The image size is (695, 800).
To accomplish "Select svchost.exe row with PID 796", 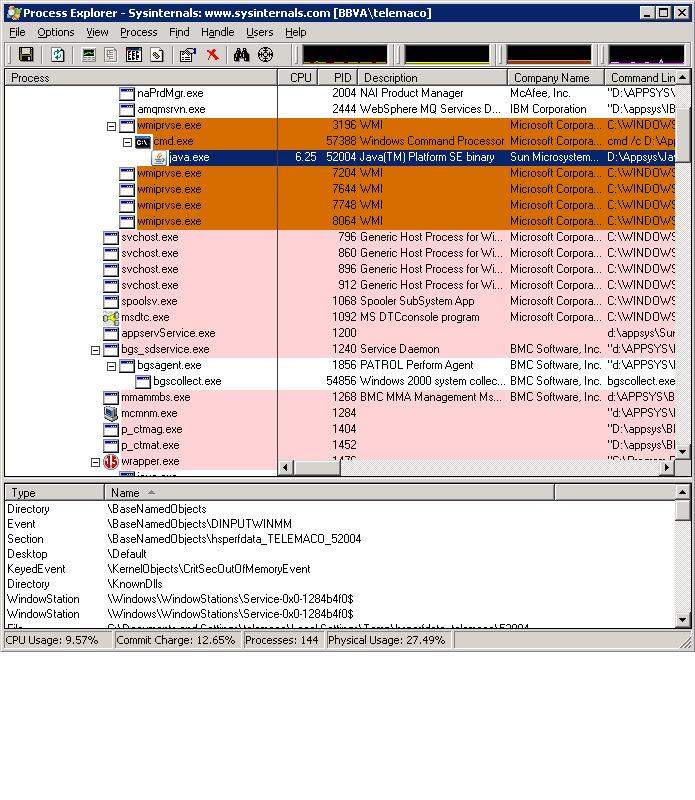I will coord(340,238).
